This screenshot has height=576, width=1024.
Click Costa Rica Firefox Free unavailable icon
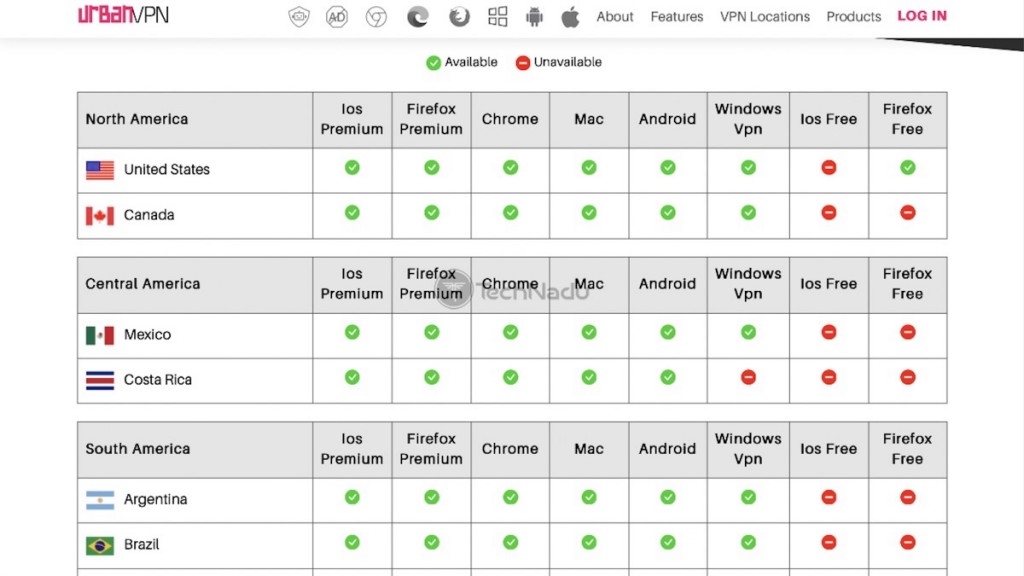point(908,377)
